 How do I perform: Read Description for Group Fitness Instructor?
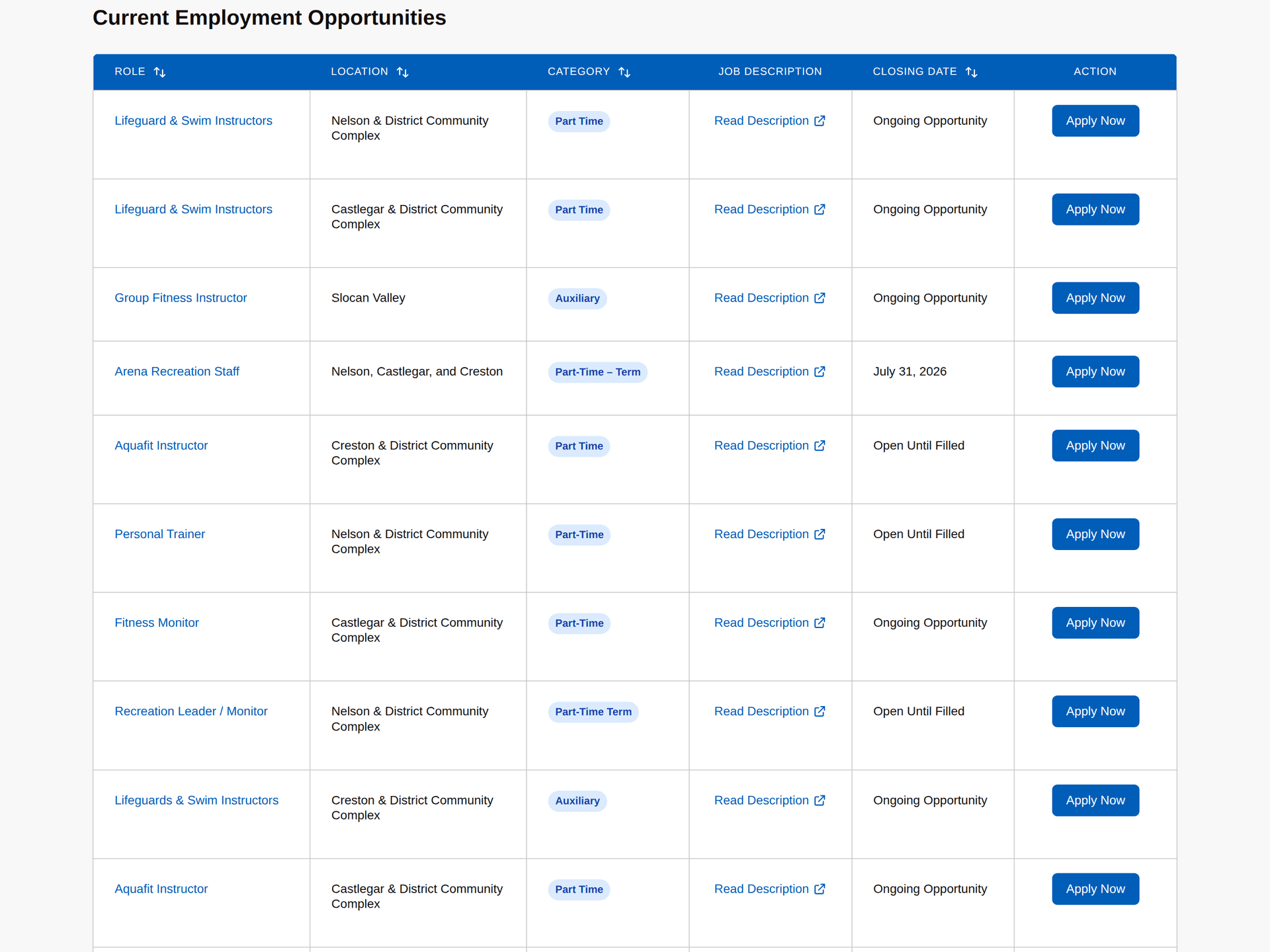coord(769,298)
